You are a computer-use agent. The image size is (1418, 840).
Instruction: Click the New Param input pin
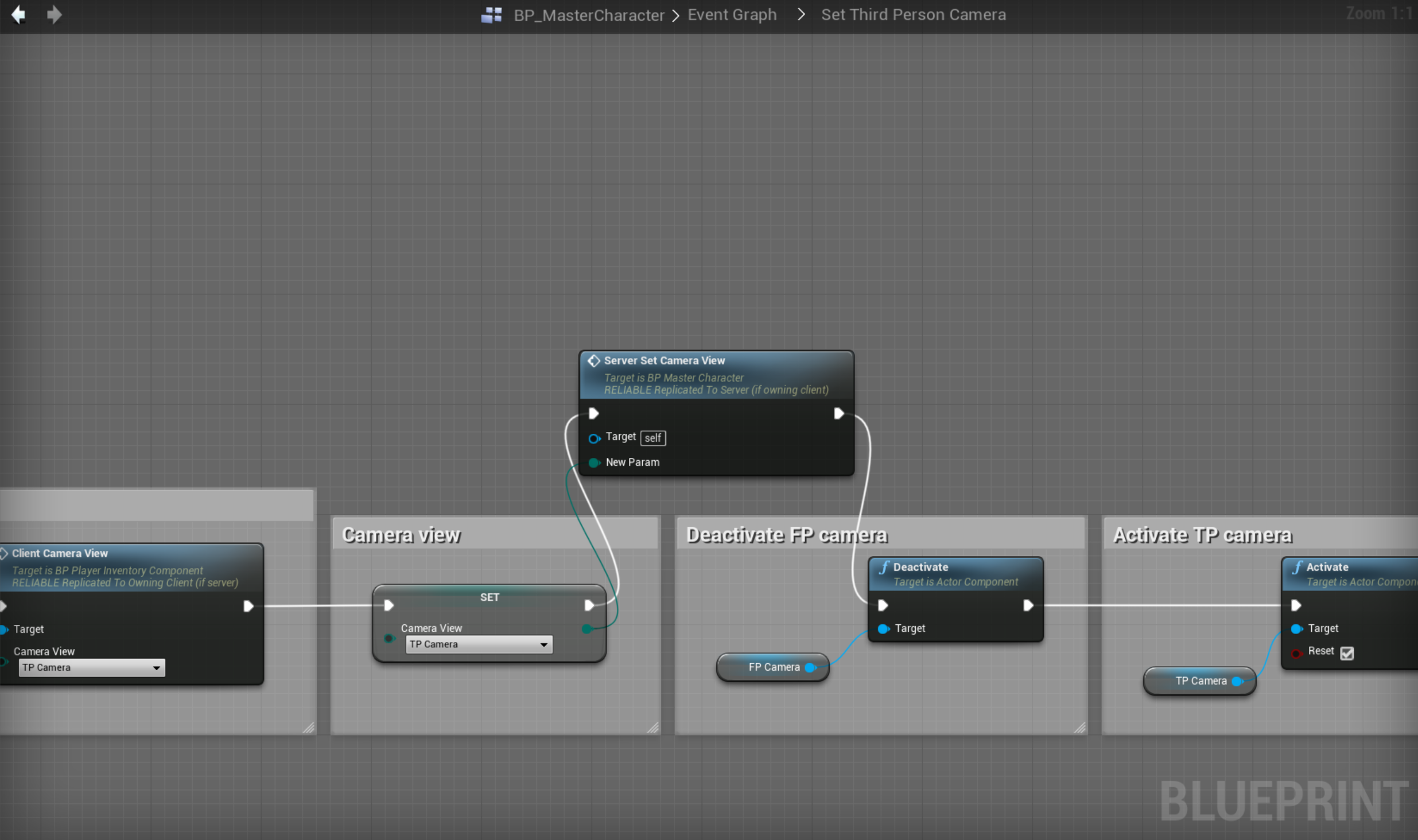594,462
